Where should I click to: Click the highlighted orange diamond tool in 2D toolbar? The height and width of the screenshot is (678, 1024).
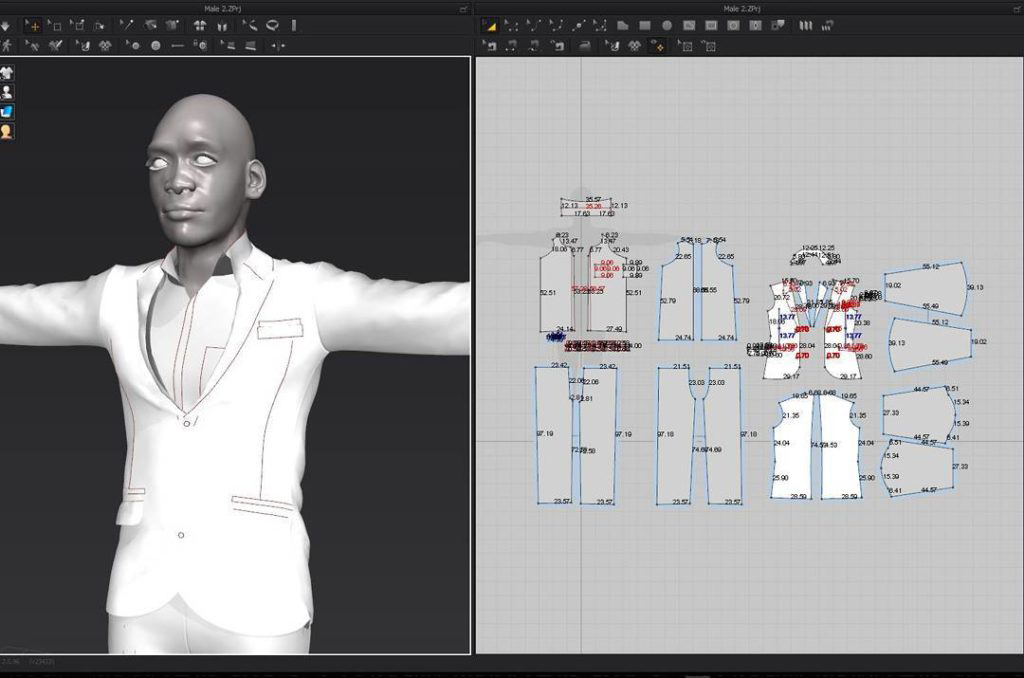tap(657, 45)
